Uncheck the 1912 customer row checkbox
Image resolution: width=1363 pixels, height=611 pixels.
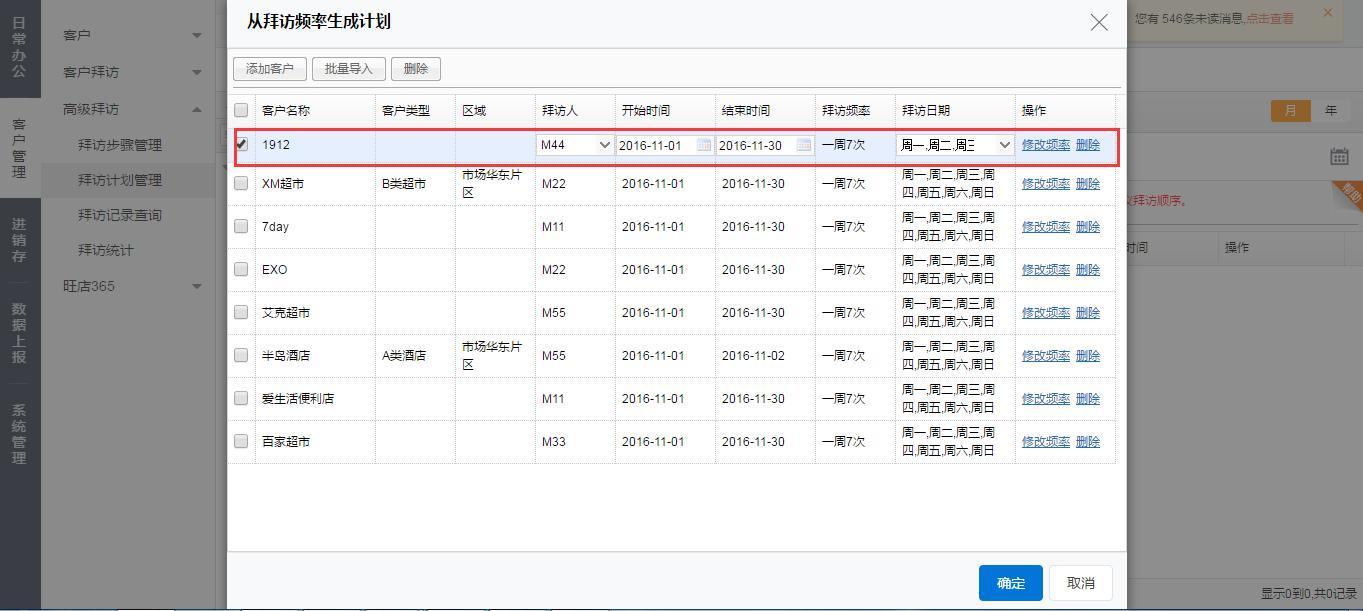click(x=241, y=144)
